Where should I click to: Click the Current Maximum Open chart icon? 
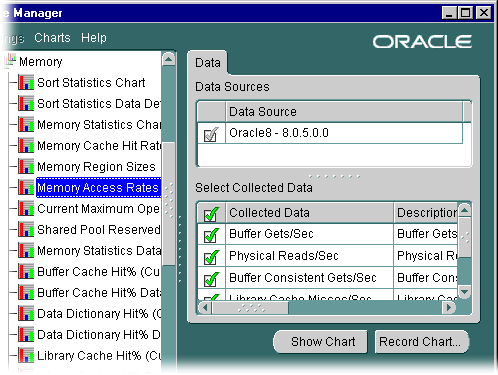click(26, 208)
